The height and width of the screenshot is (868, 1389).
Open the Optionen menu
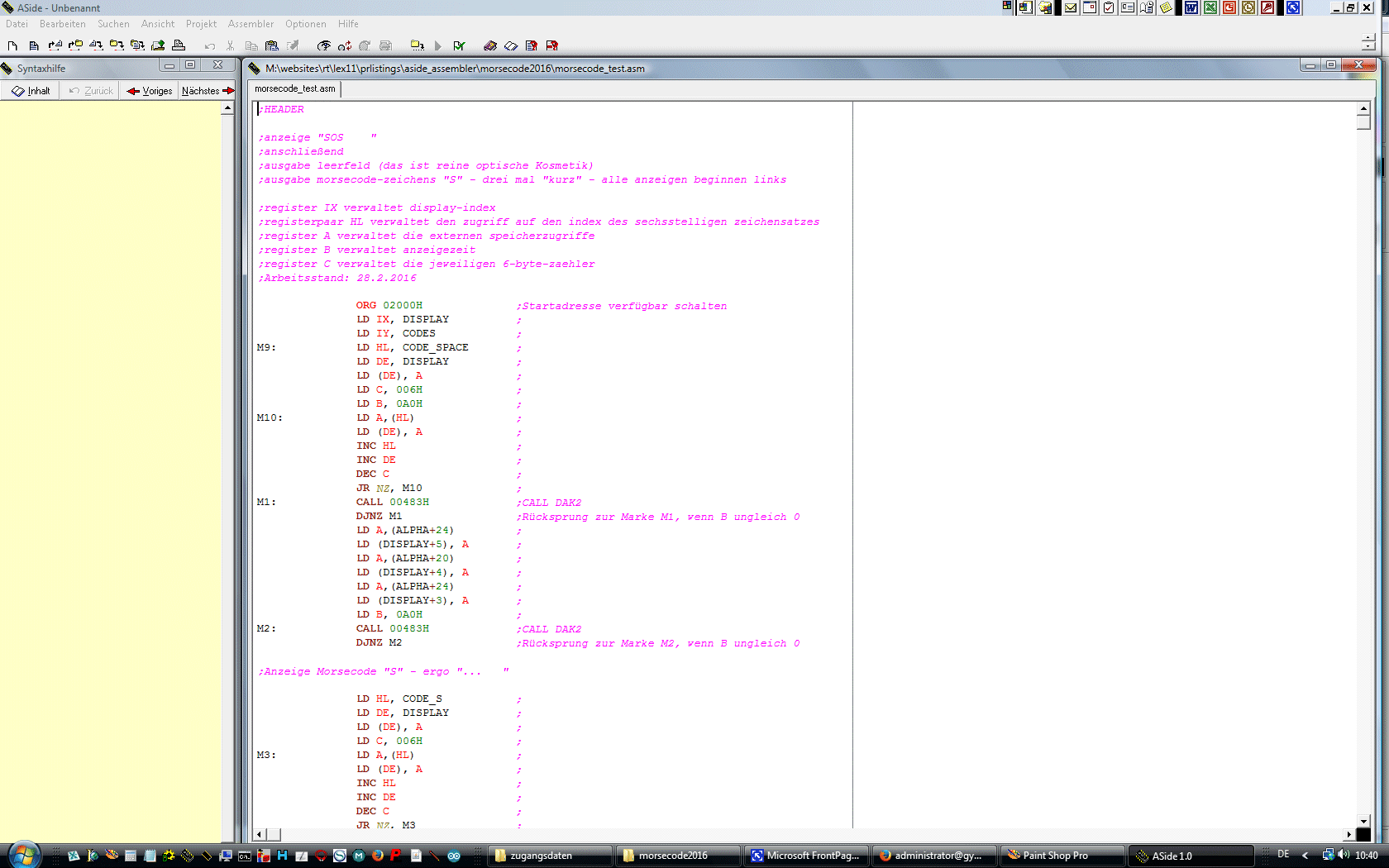(305, 24)
